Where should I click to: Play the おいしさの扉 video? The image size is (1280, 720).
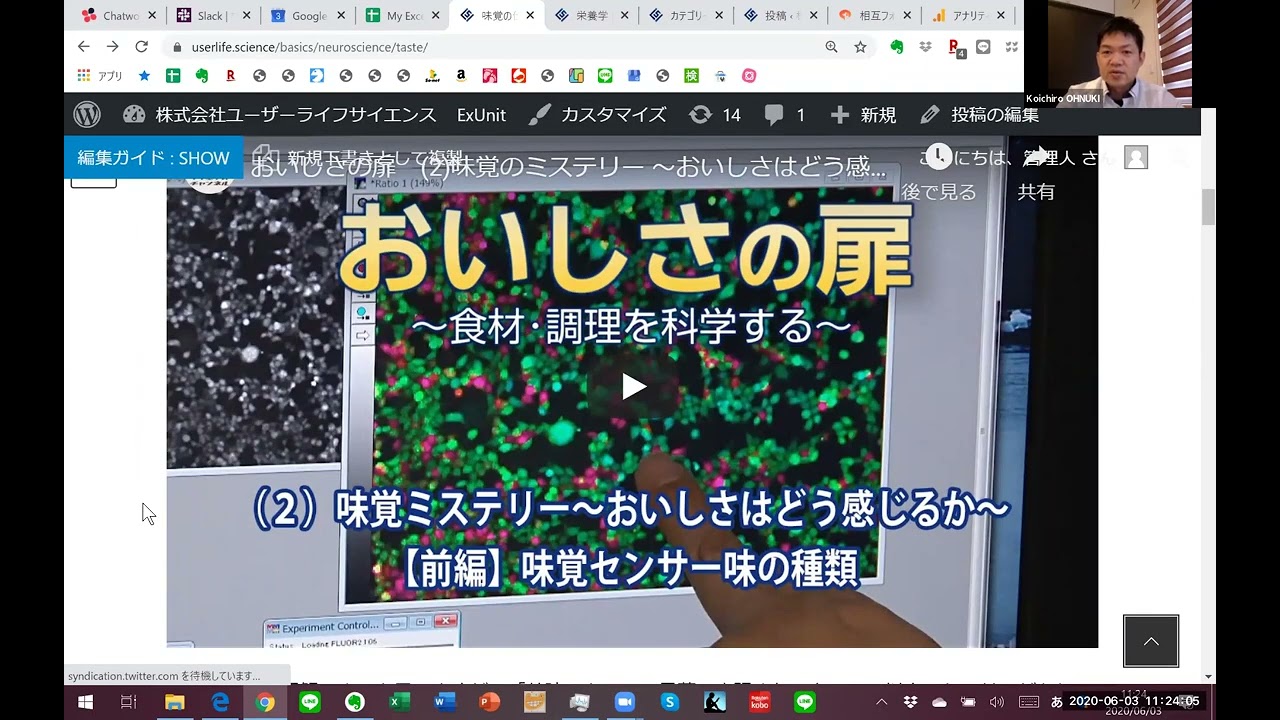[634, 386]
